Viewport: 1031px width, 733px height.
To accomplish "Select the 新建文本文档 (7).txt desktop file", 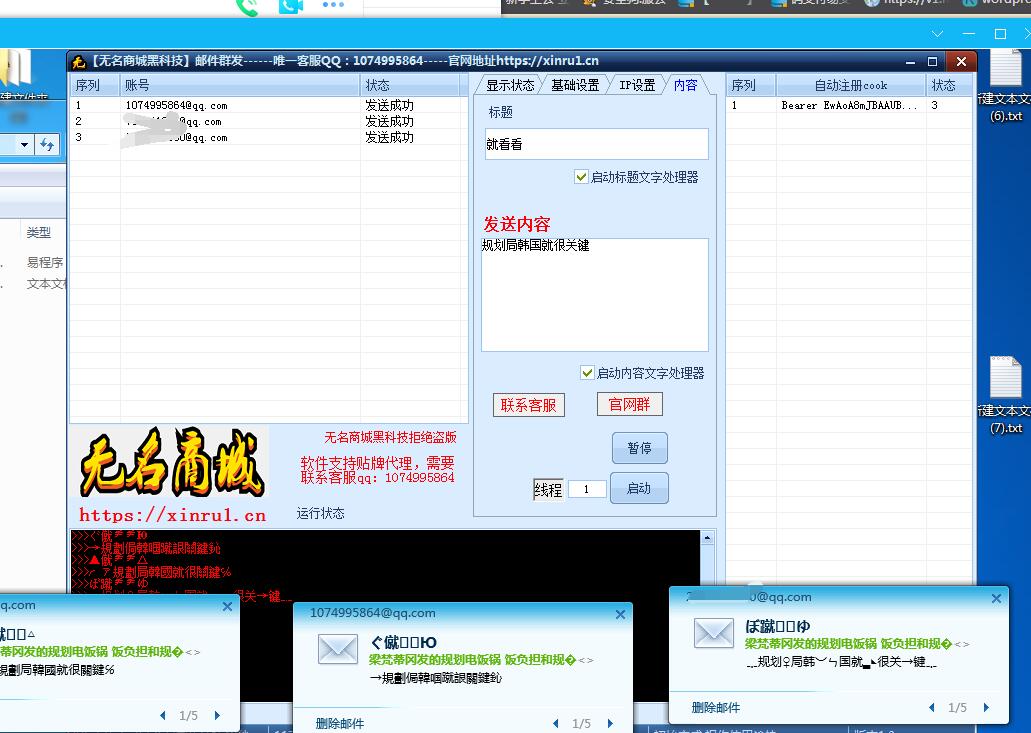I will [x=1006, y=396].
